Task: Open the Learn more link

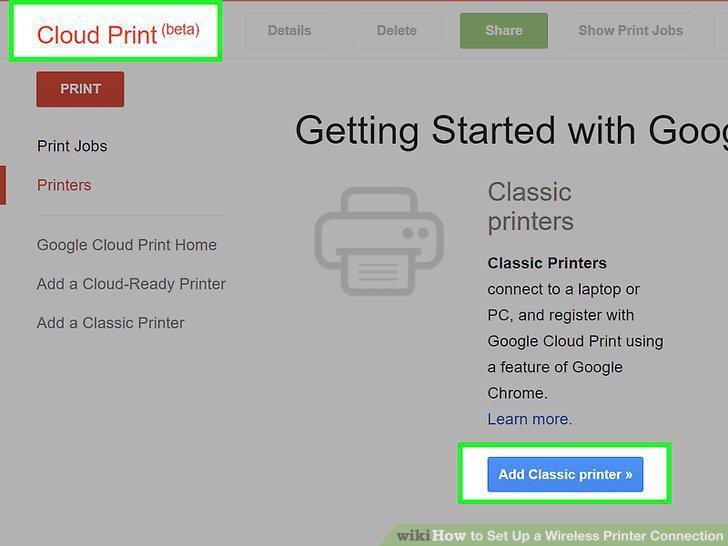Action: tap(530, 419)
